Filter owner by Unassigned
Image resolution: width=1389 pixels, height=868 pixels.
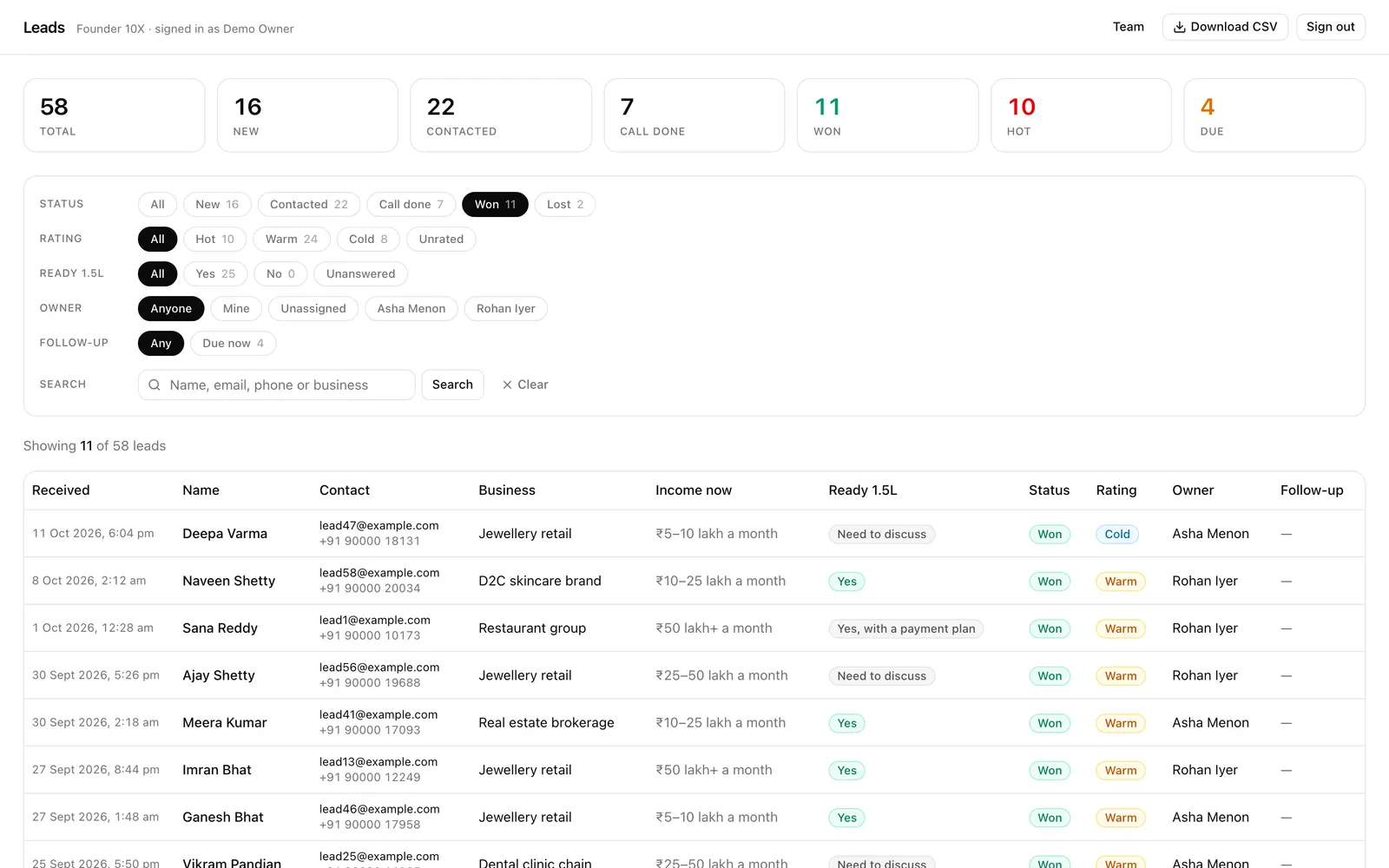313,308
